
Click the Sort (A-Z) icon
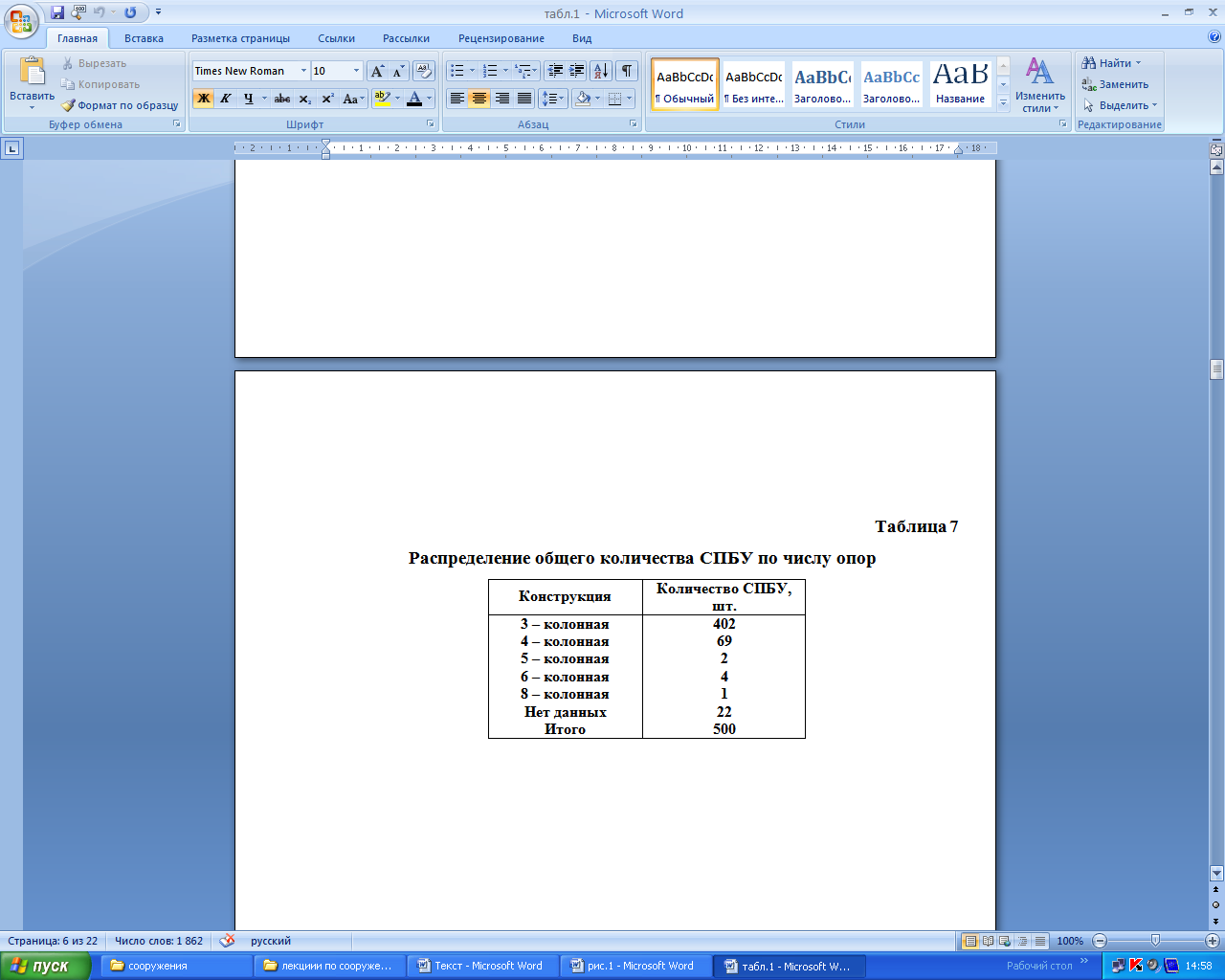601,71
